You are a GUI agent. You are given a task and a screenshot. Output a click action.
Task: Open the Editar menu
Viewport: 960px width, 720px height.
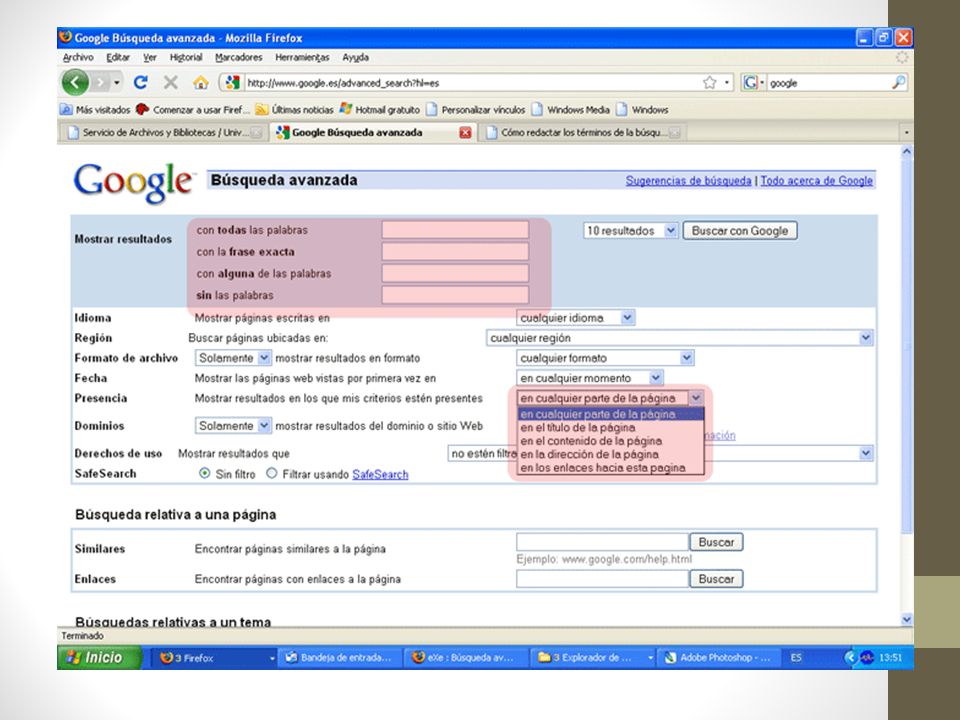point(118,57)
